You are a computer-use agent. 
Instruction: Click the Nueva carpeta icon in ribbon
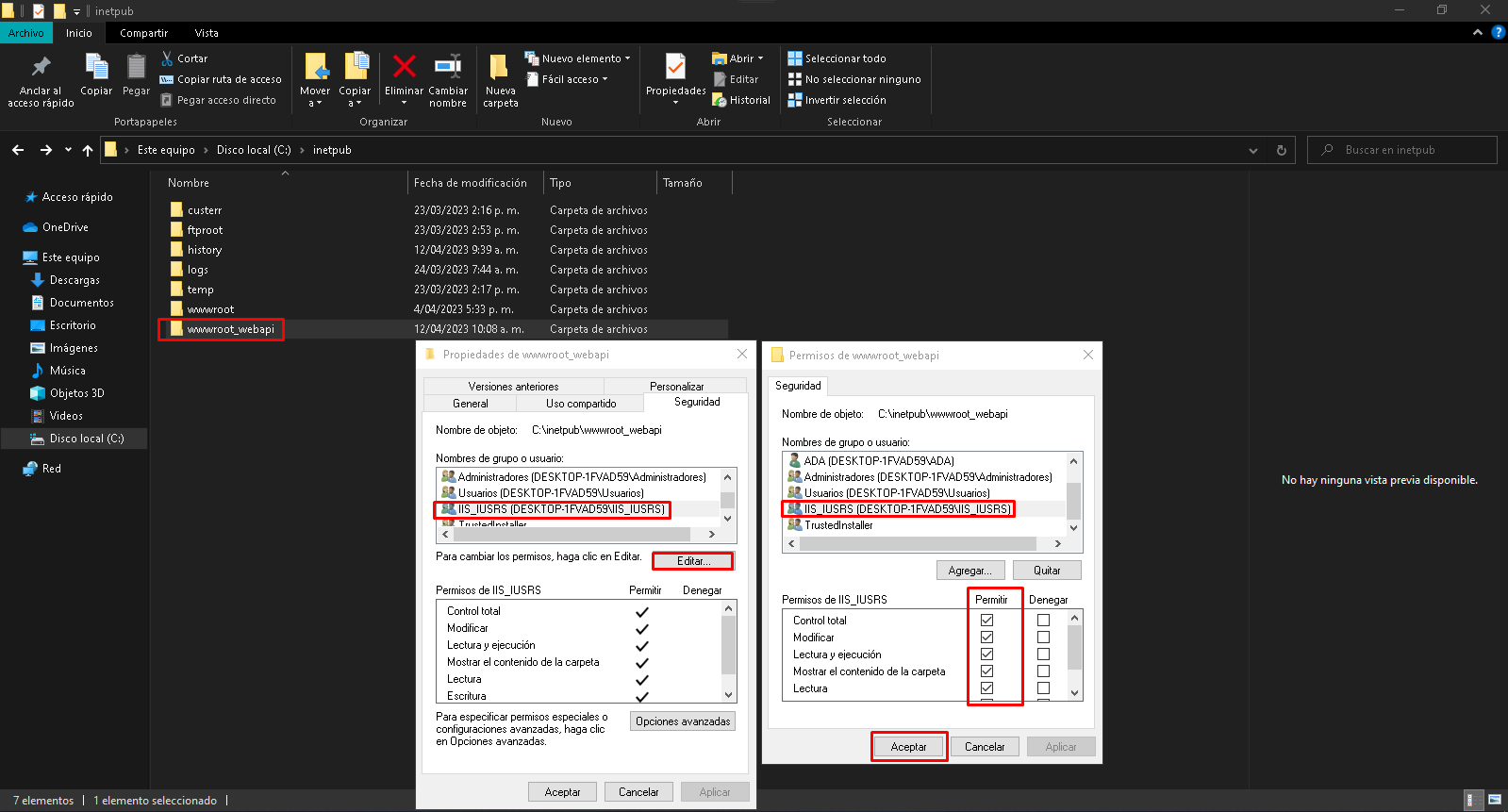coord(500,67)
